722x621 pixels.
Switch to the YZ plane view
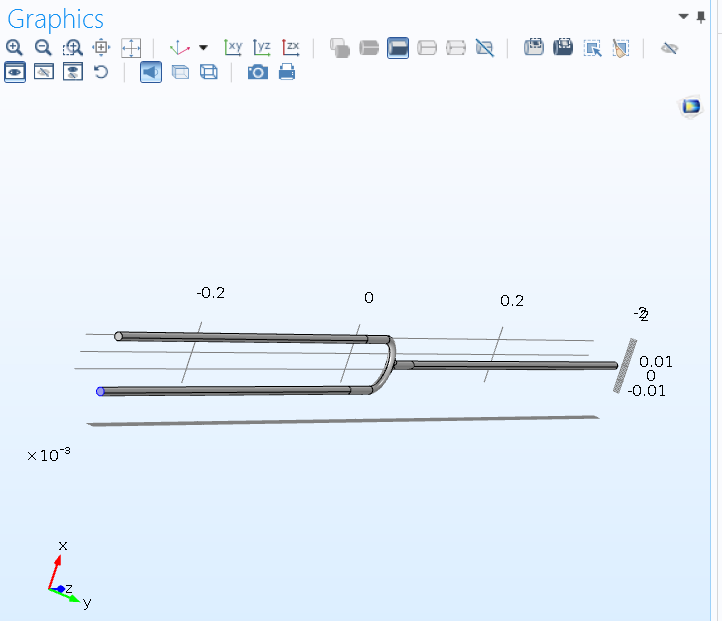click(262, 47)
